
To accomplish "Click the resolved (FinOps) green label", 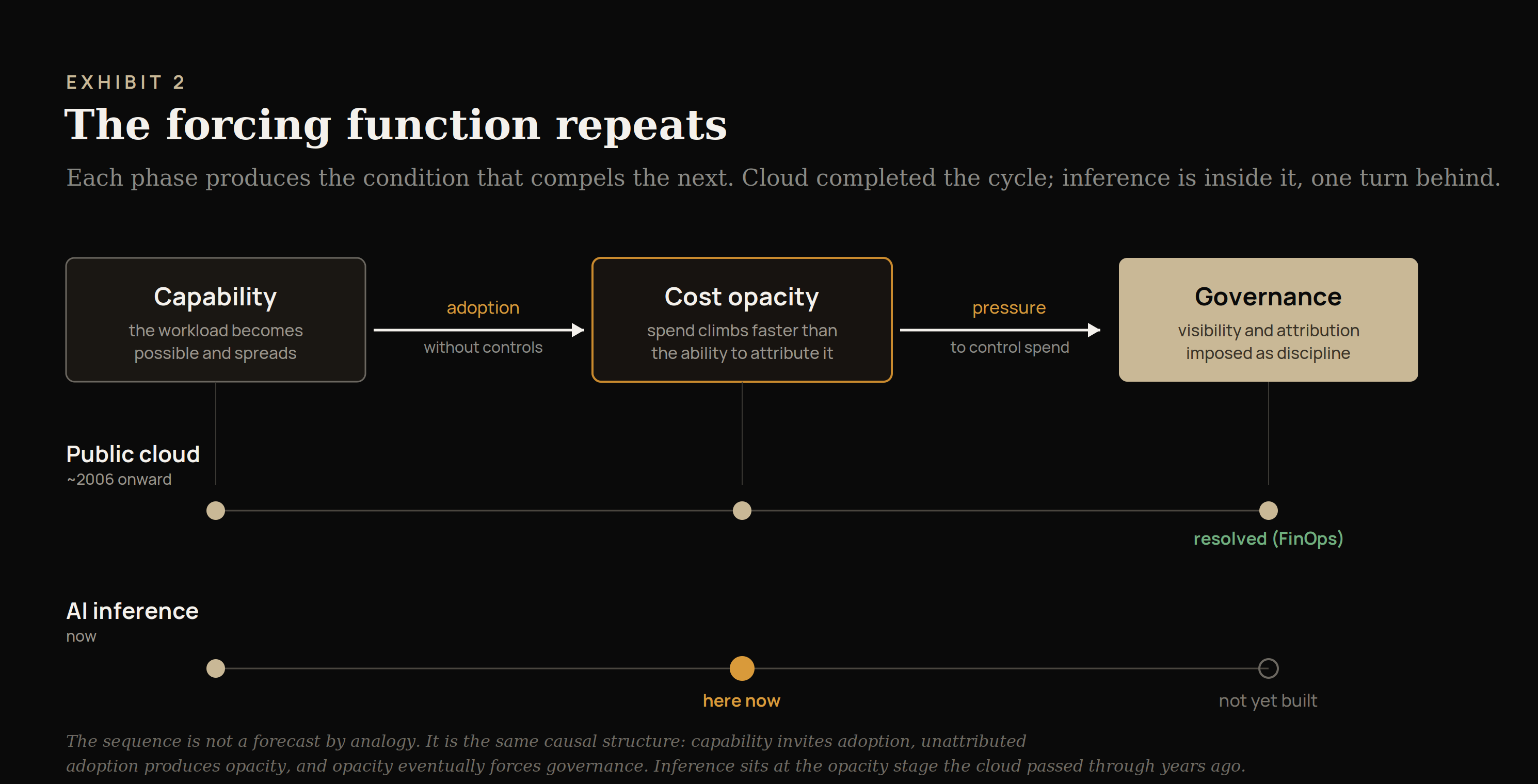I will (1268, 539).
